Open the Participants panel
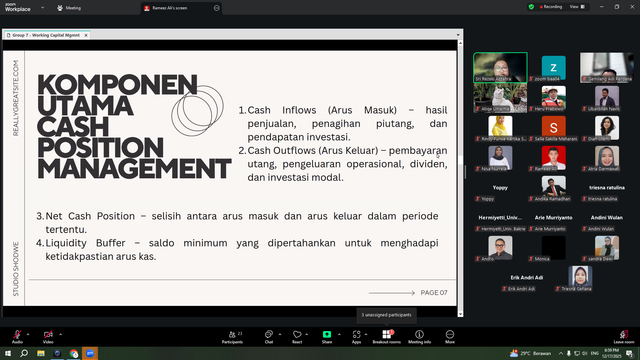 click(232, 337)
